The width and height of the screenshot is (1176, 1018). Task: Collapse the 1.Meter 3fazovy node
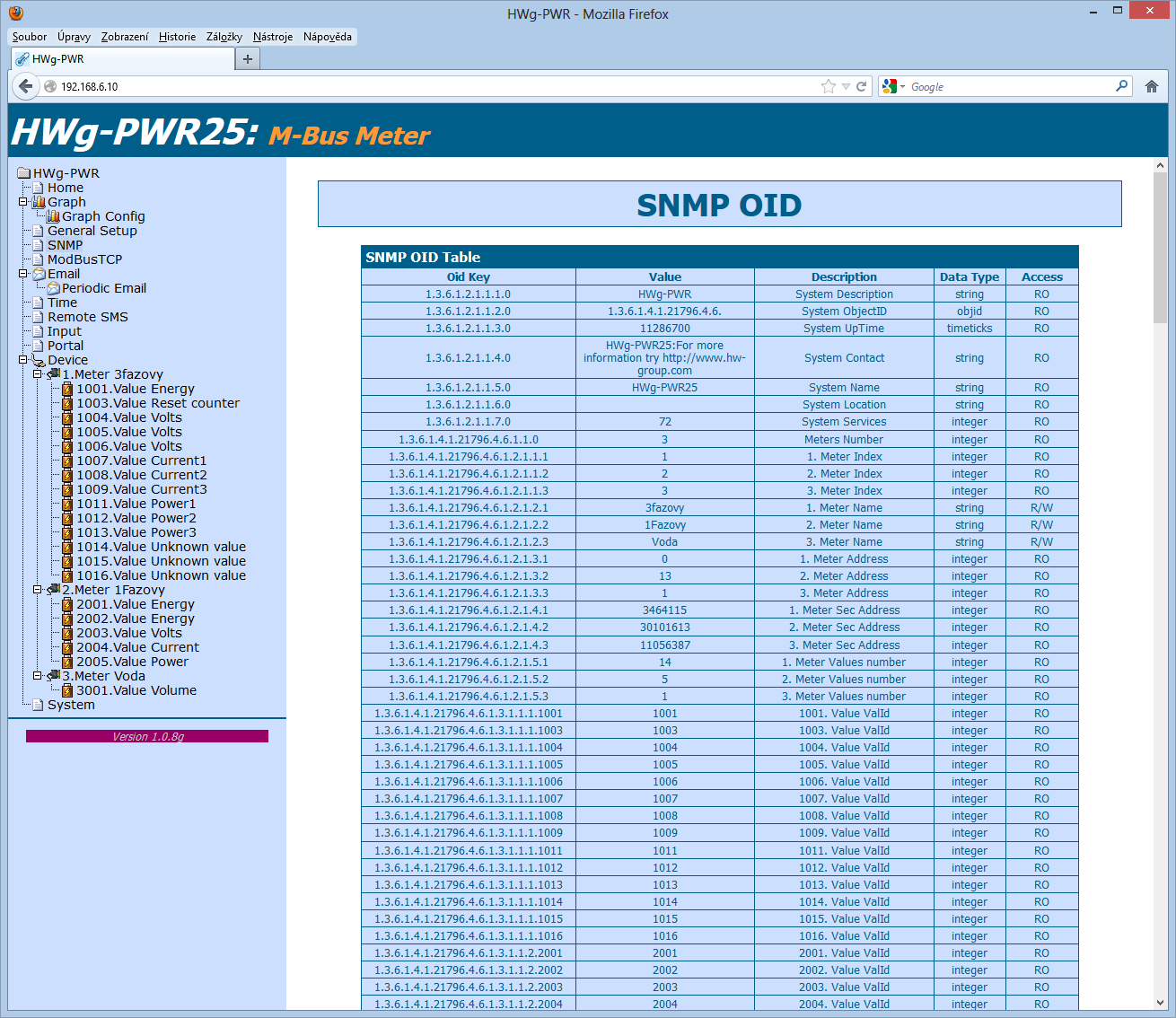pos(38,374)
